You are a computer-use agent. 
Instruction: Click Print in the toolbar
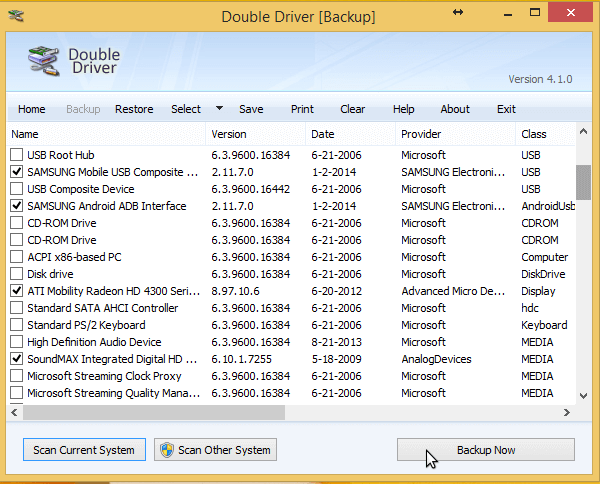pos(302,109)
